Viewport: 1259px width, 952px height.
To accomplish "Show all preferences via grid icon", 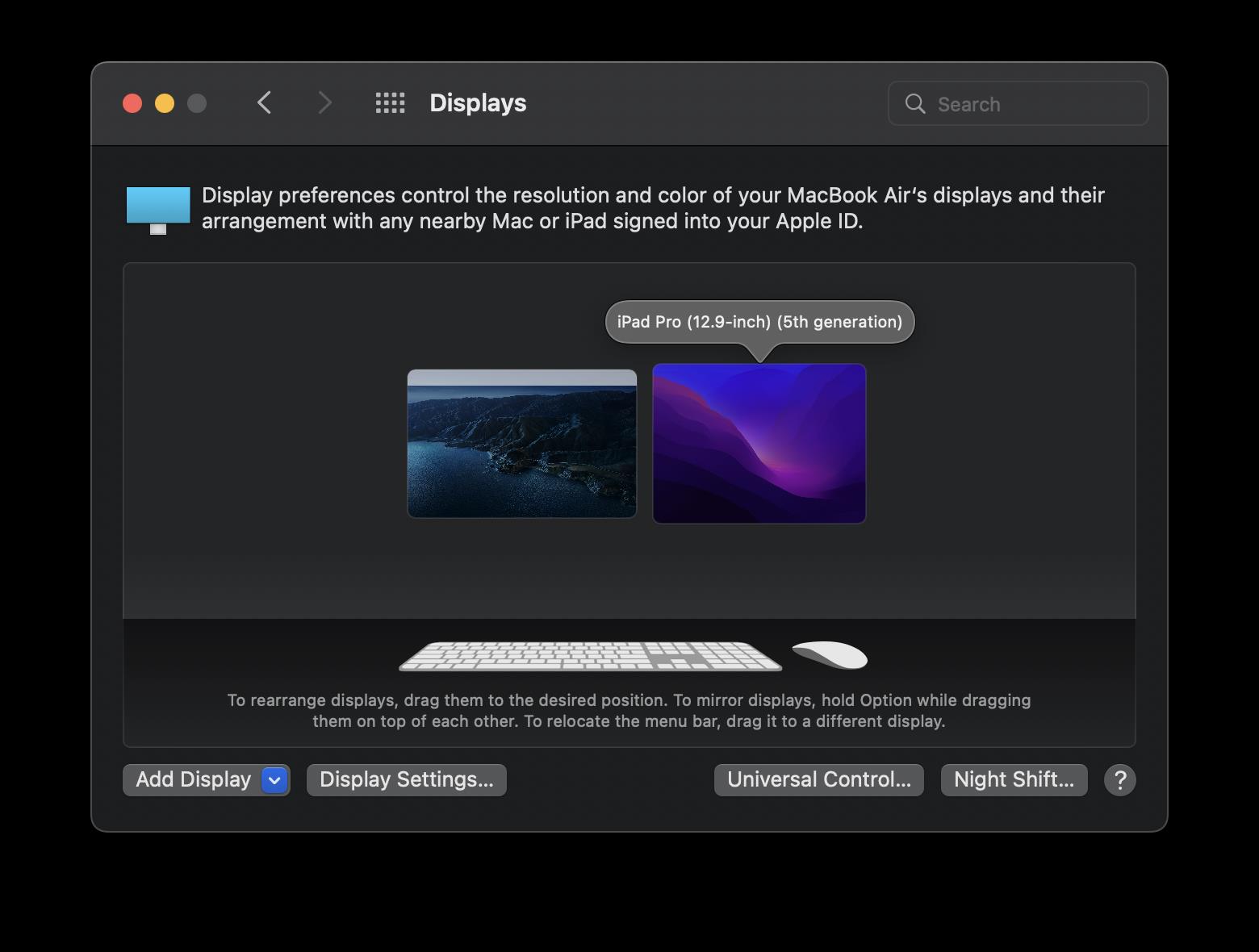I will click(x=390, y=103).
